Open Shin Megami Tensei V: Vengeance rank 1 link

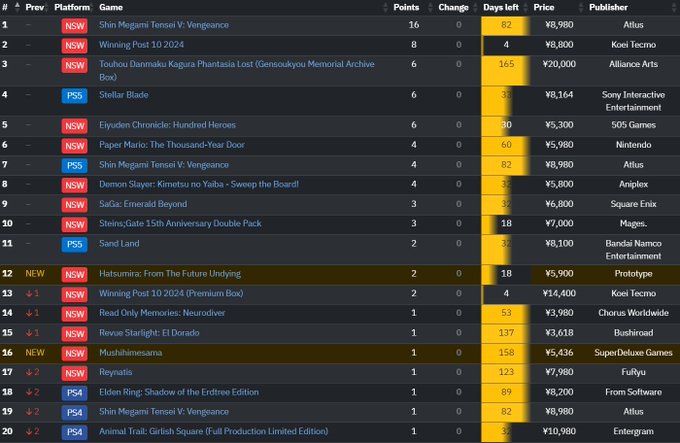[164, 25]
